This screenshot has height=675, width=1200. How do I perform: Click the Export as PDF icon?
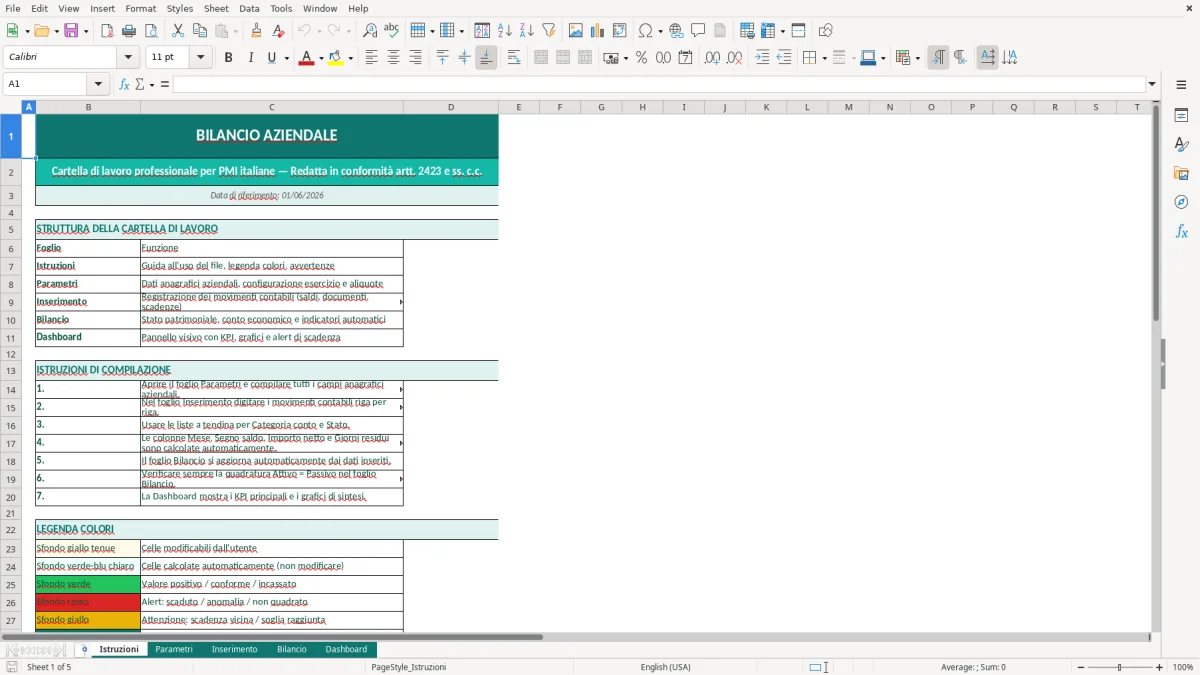(x=107, y=31)
